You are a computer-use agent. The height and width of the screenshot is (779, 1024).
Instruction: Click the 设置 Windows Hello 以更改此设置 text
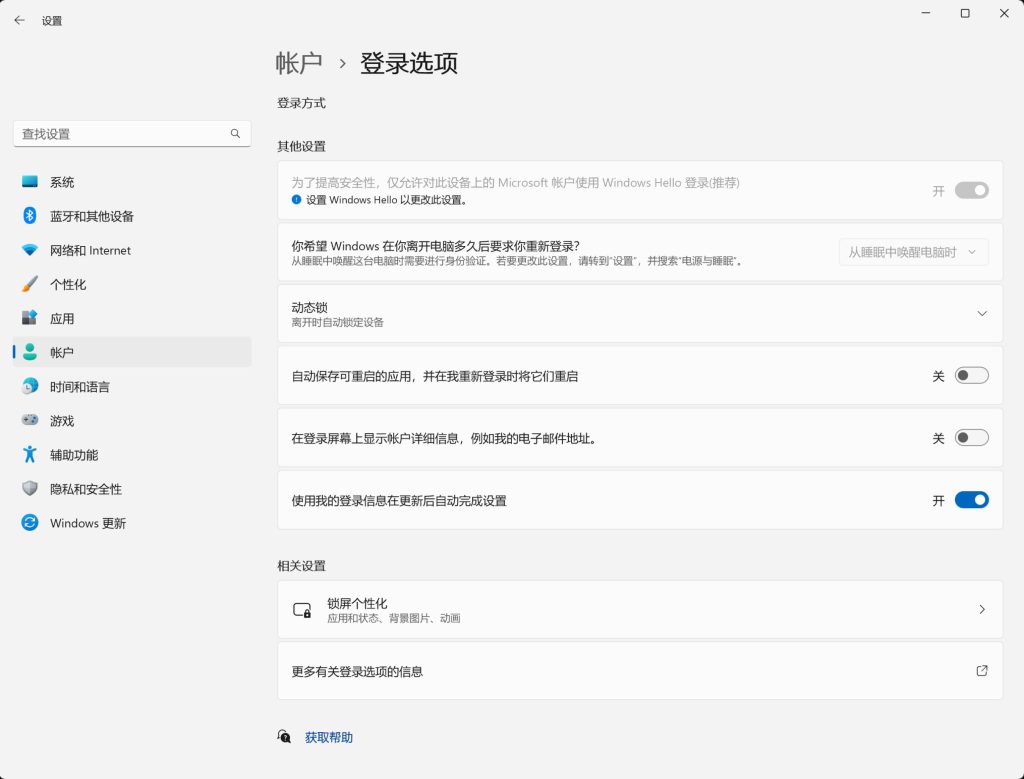(388, 200)
